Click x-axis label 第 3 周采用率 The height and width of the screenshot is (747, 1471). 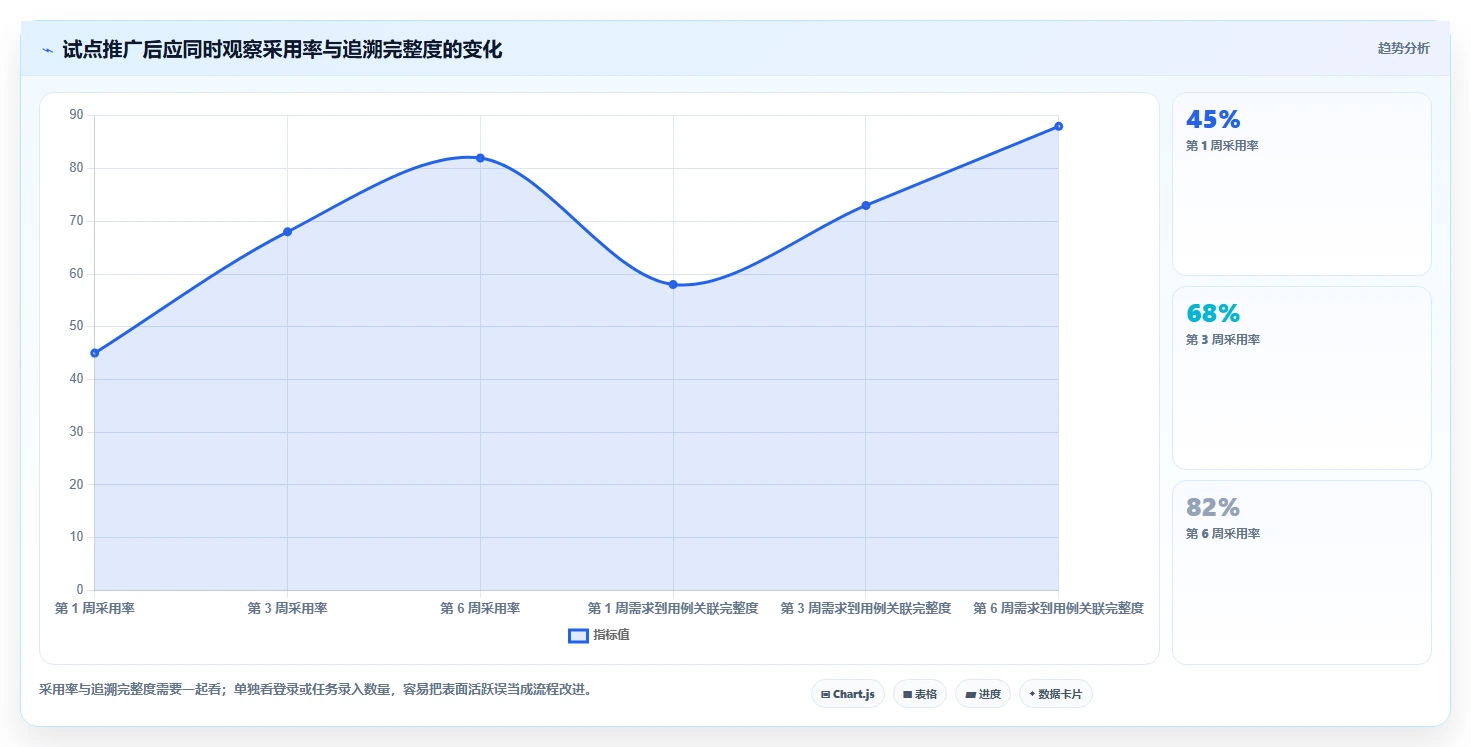(x=287, y=608)
